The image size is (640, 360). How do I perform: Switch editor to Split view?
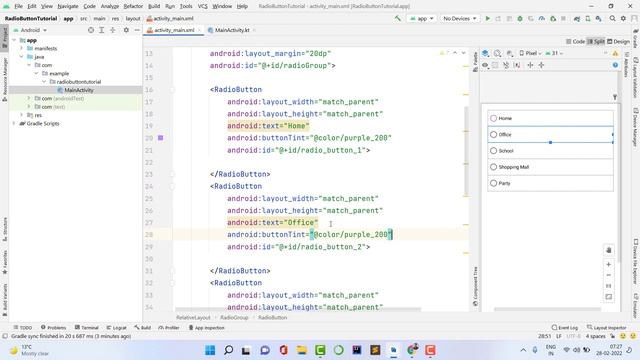point(596,41)
